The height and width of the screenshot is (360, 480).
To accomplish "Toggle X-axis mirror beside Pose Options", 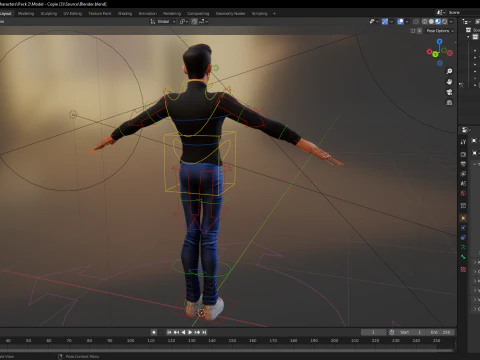I will point(420,31).
